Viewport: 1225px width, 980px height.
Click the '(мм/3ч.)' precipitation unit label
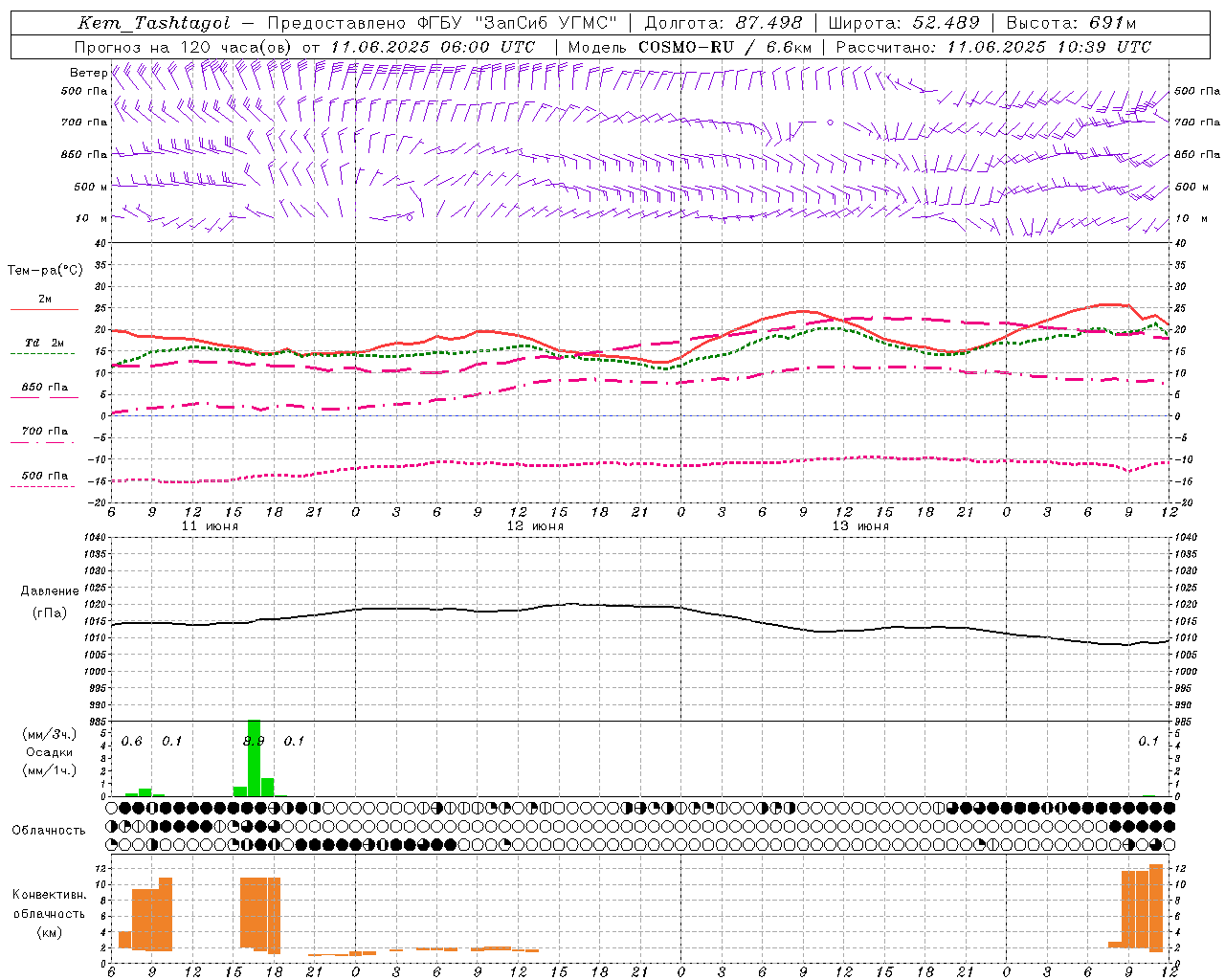tap(49, 735)
